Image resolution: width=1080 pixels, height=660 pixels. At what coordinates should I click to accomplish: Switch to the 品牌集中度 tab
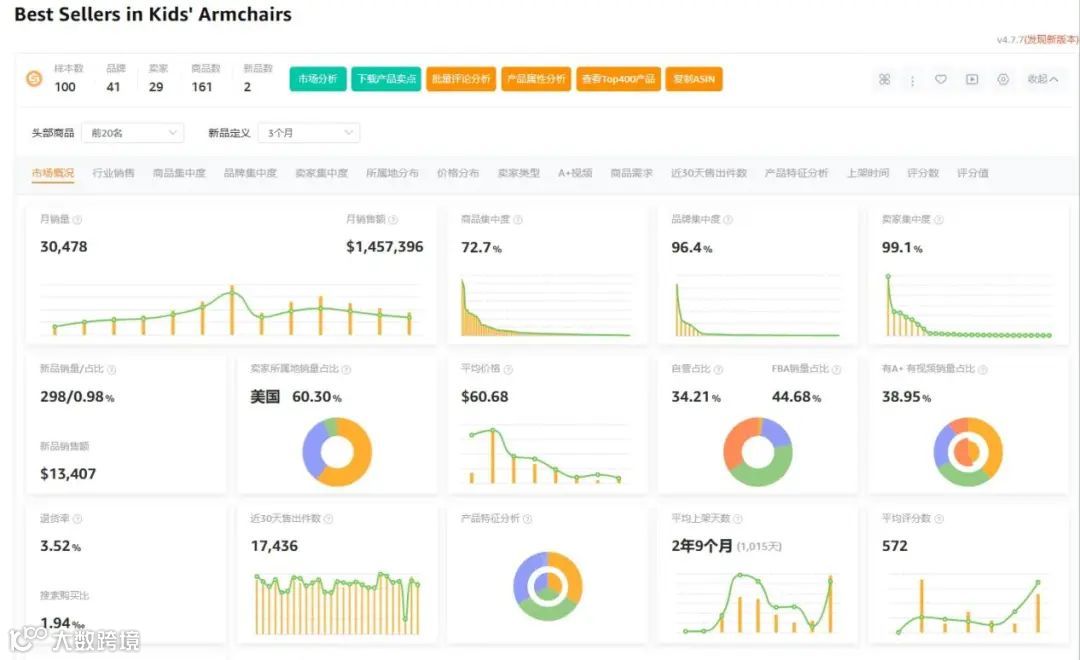[250, 173]
